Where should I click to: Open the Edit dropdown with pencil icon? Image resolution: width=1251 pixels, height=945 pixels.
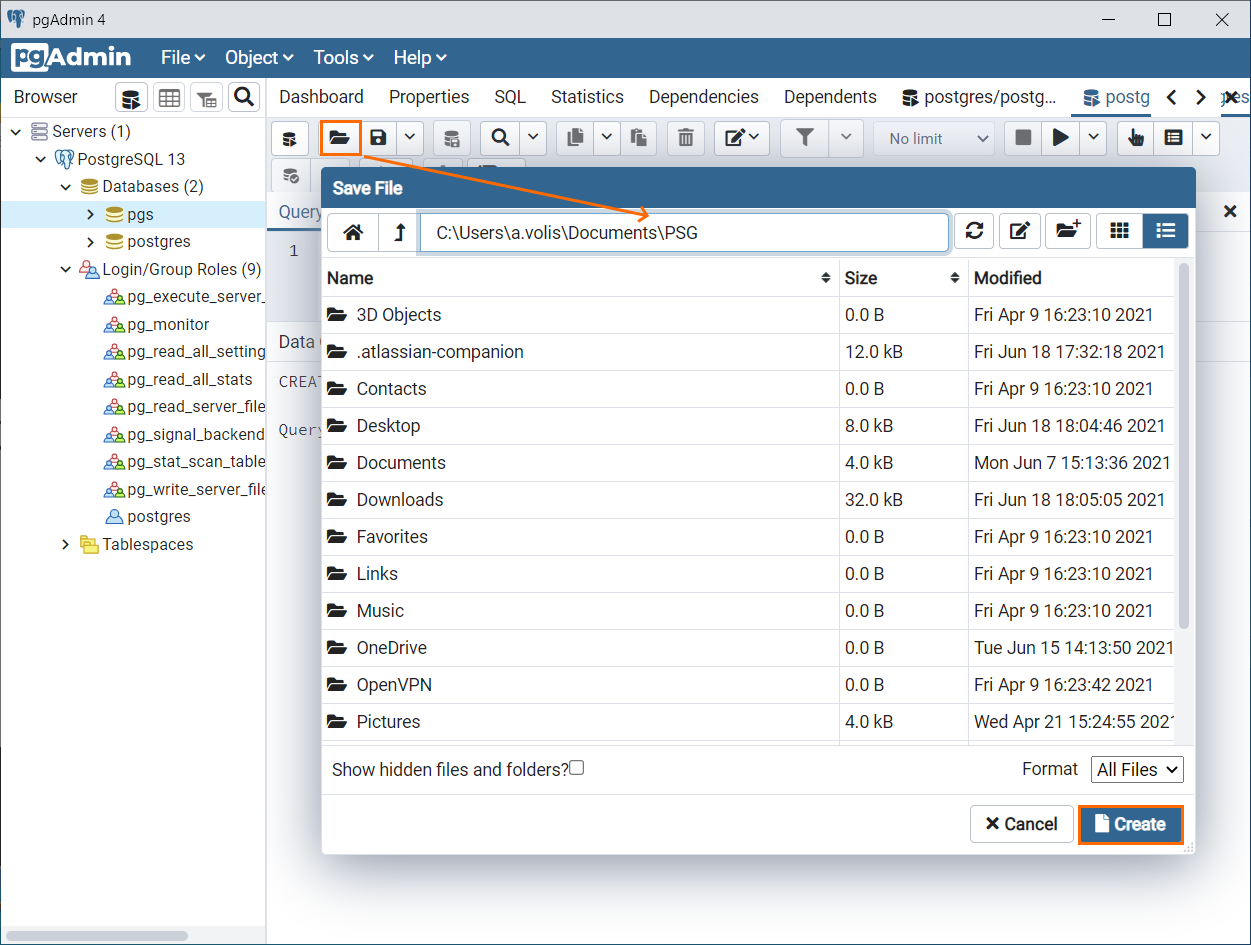pyautogui.click(x=741, y=138)
